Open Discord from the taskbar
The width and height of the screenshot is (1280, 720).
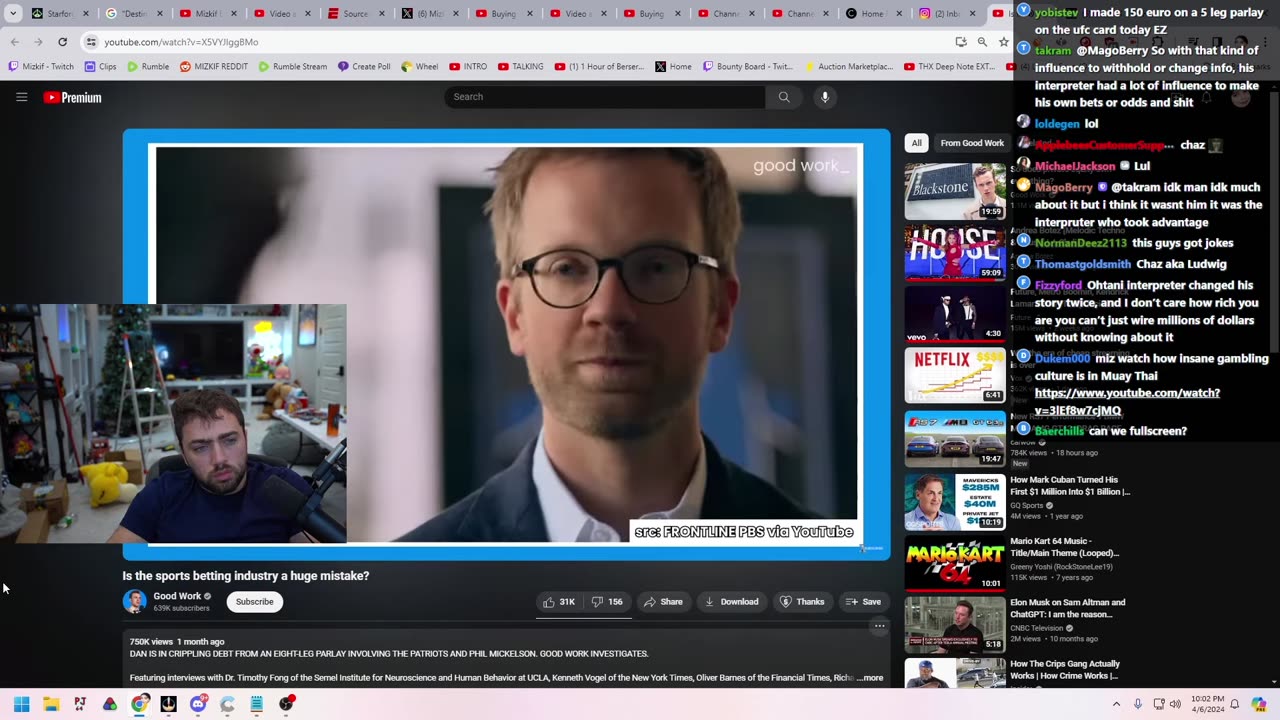pyautogui.click(x=198, y=704)
